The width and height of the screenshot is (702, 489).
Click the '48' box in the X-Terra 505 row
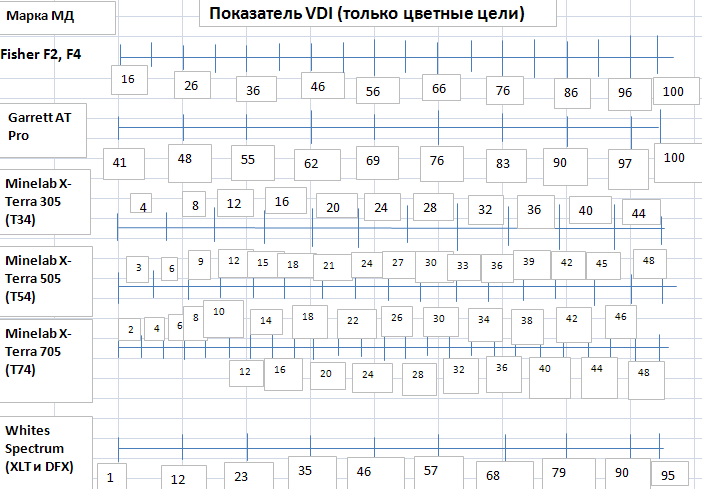[650, 264]
